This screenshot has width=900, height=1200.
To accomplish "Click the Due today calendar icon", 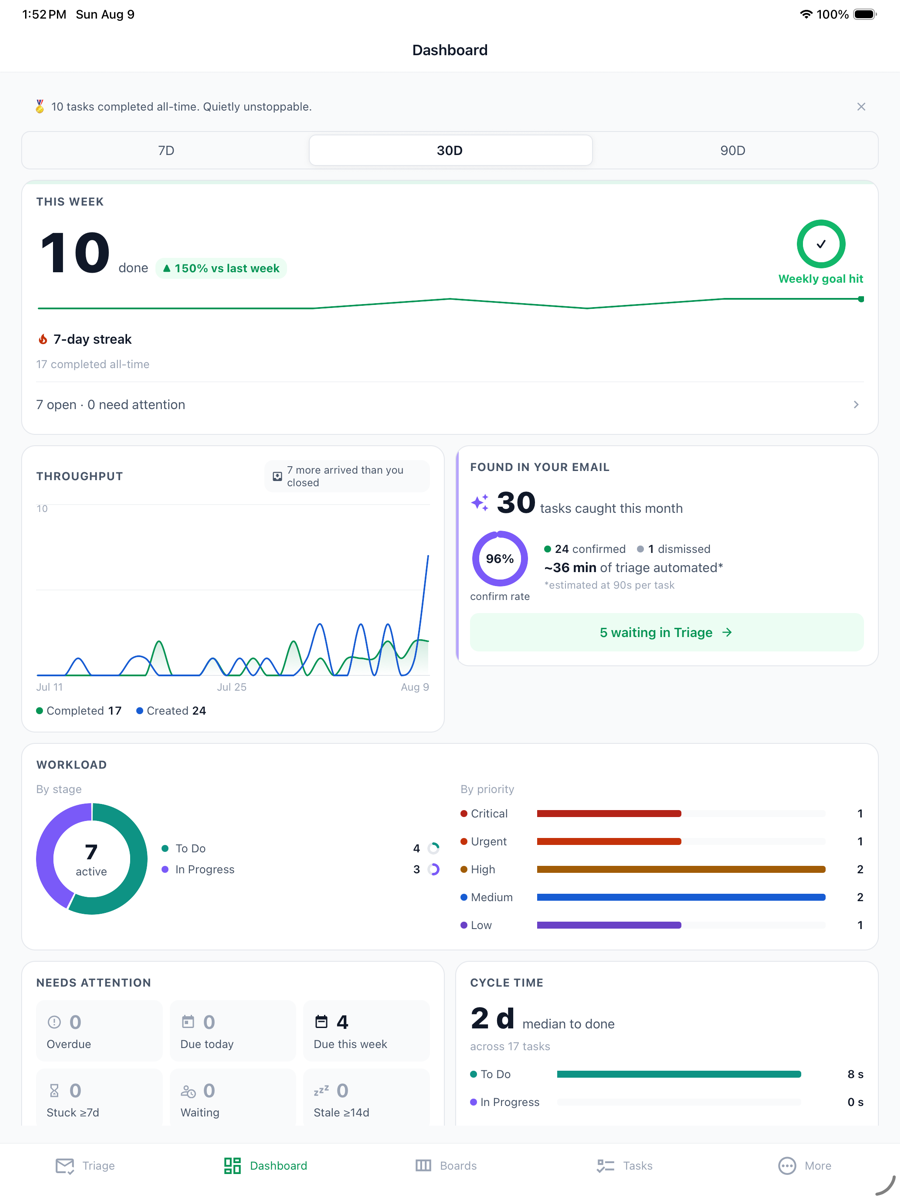I will click(188, 1022).
